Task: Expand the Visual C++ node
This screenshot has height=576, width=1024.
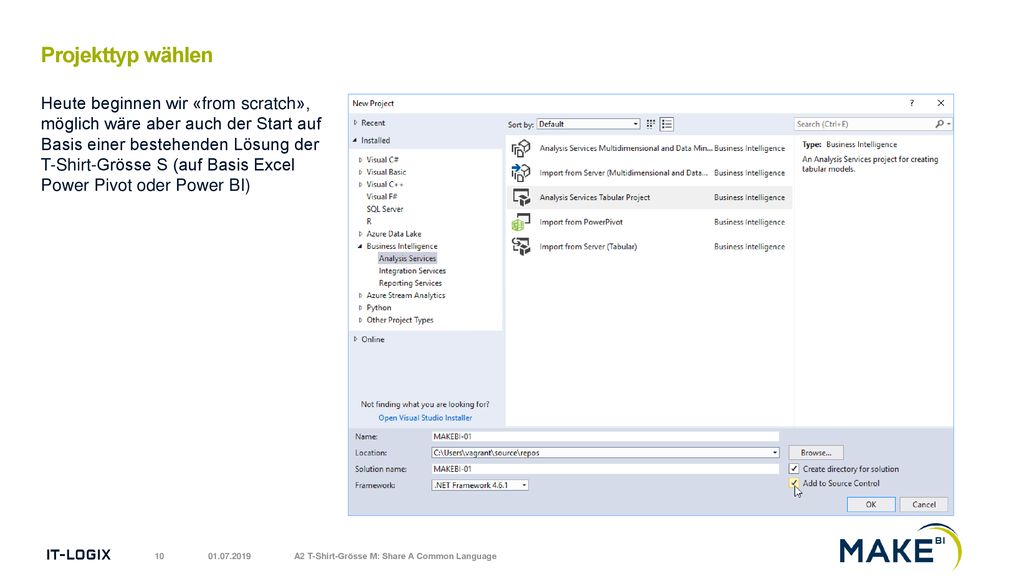Action: 360,185
